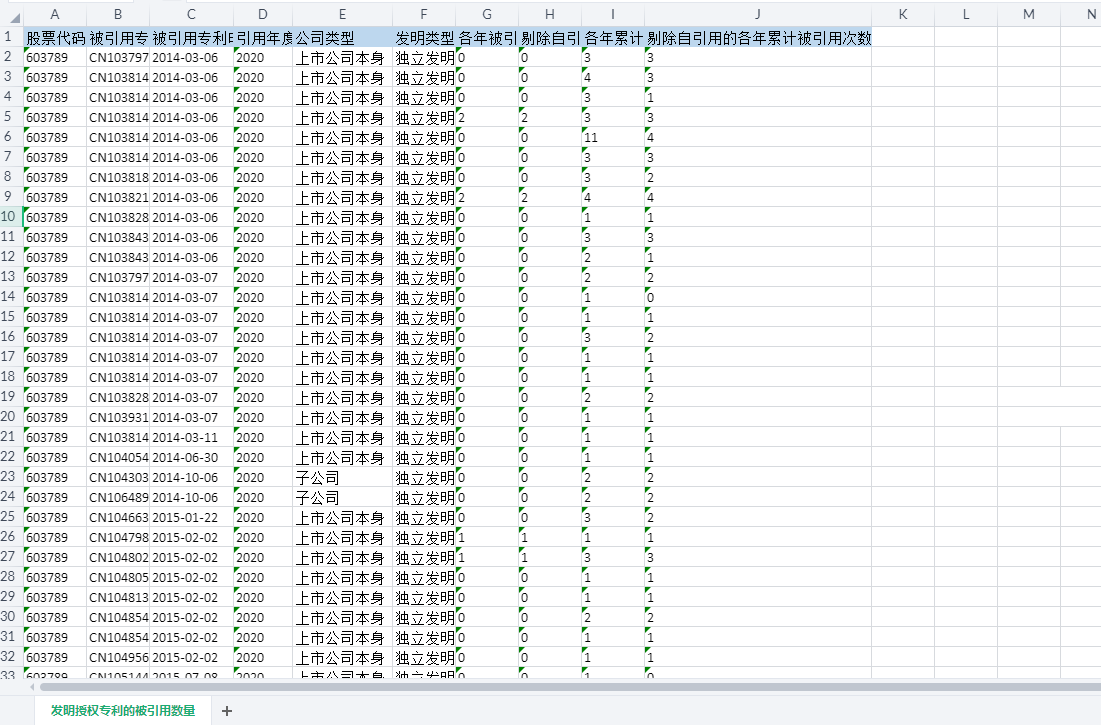This screenshot has height=725, width=1101.
Task: Select column E header
Action: [342, 14]
